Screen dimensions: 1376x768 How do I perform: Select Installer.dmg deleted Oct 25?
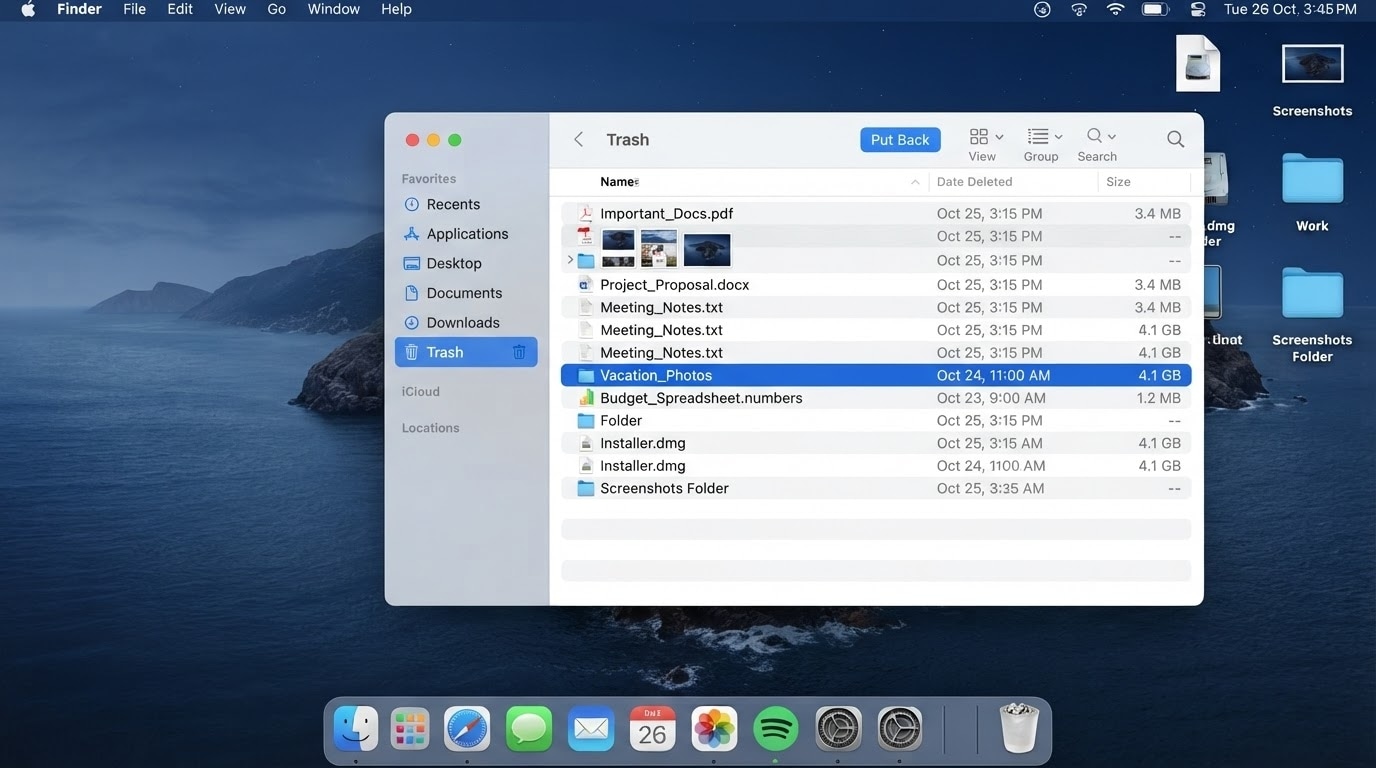coord(876,443)
